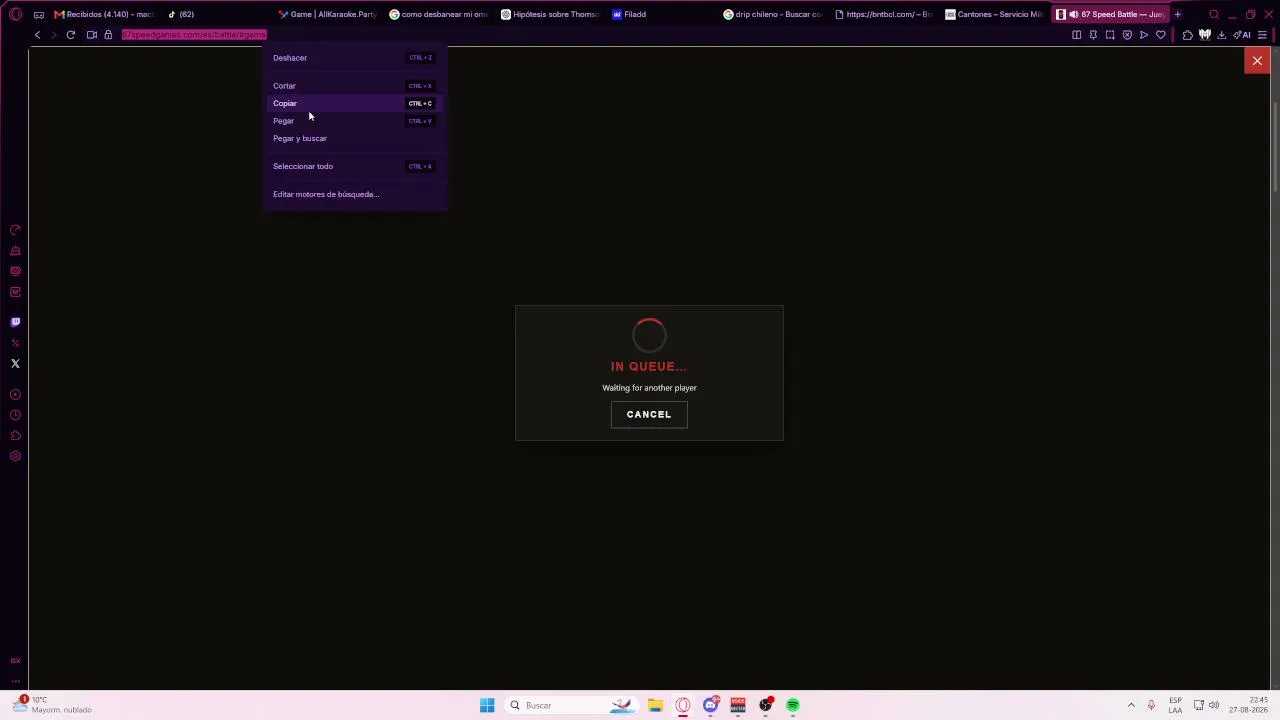Screen dimensions: 1280x720
Task: Open X (Twitter) in Opera sidebar
Action: pyautogui.click(x=15, y=364)
